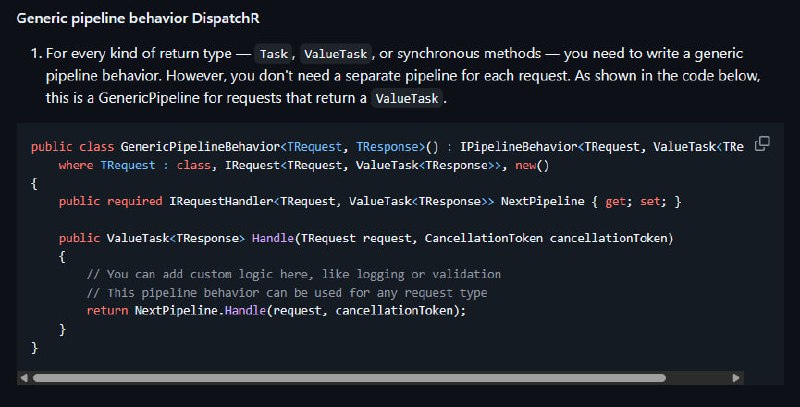
Task: Copy the code block with the copy icon
Action: point(762,144)
